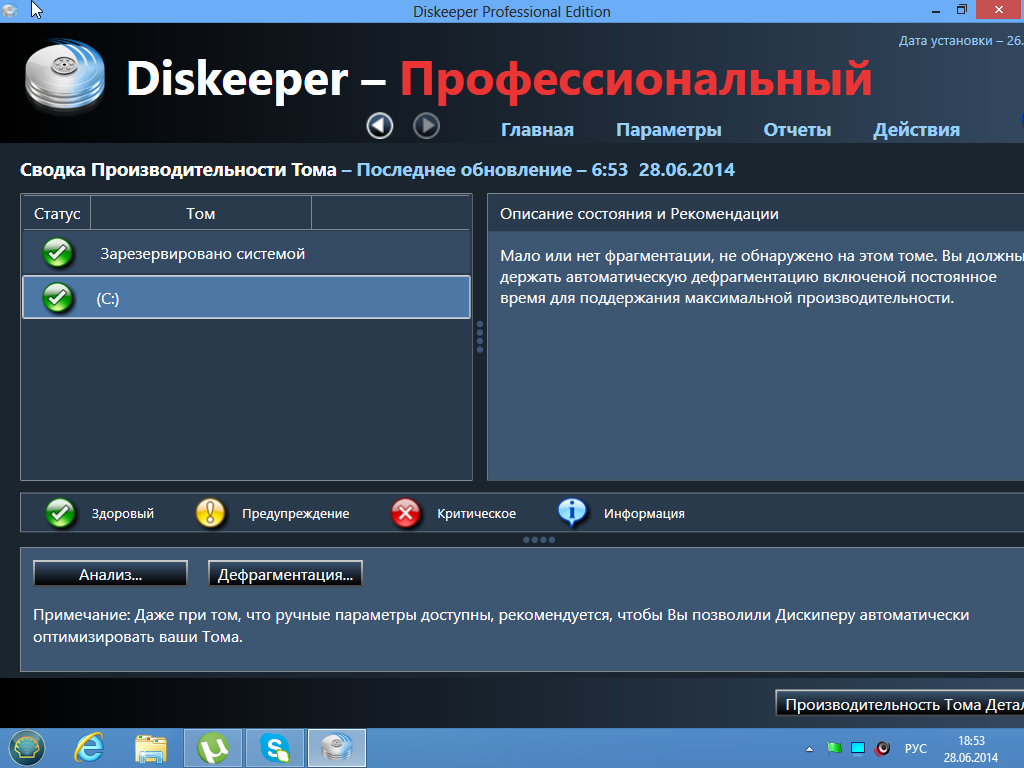Click the Здоровый legend green check icon
Screen dimensions: 1024x768
click(x=61, y=513)
